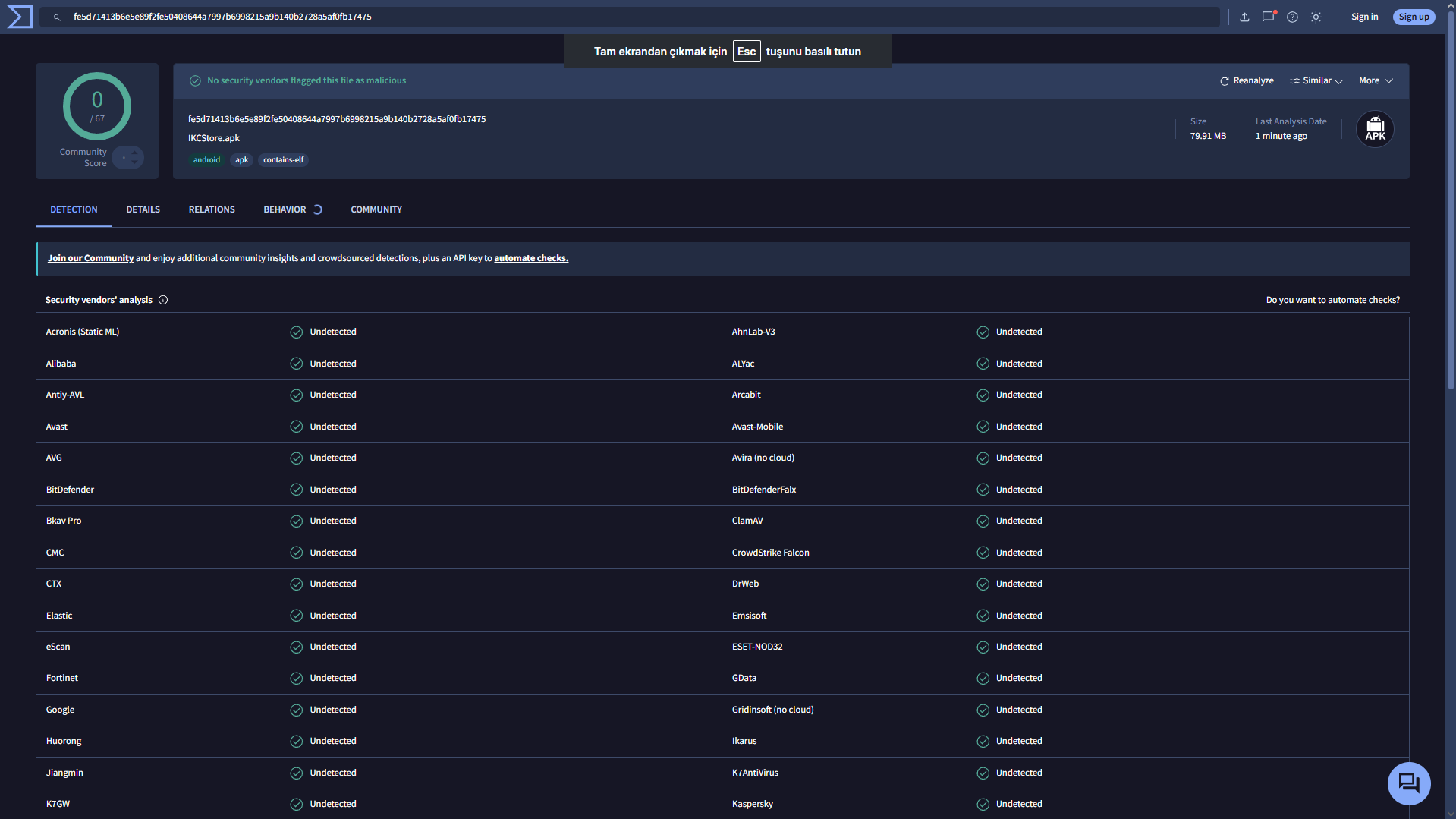Click the ClamAV undetected check icon

tap(983, 521)
